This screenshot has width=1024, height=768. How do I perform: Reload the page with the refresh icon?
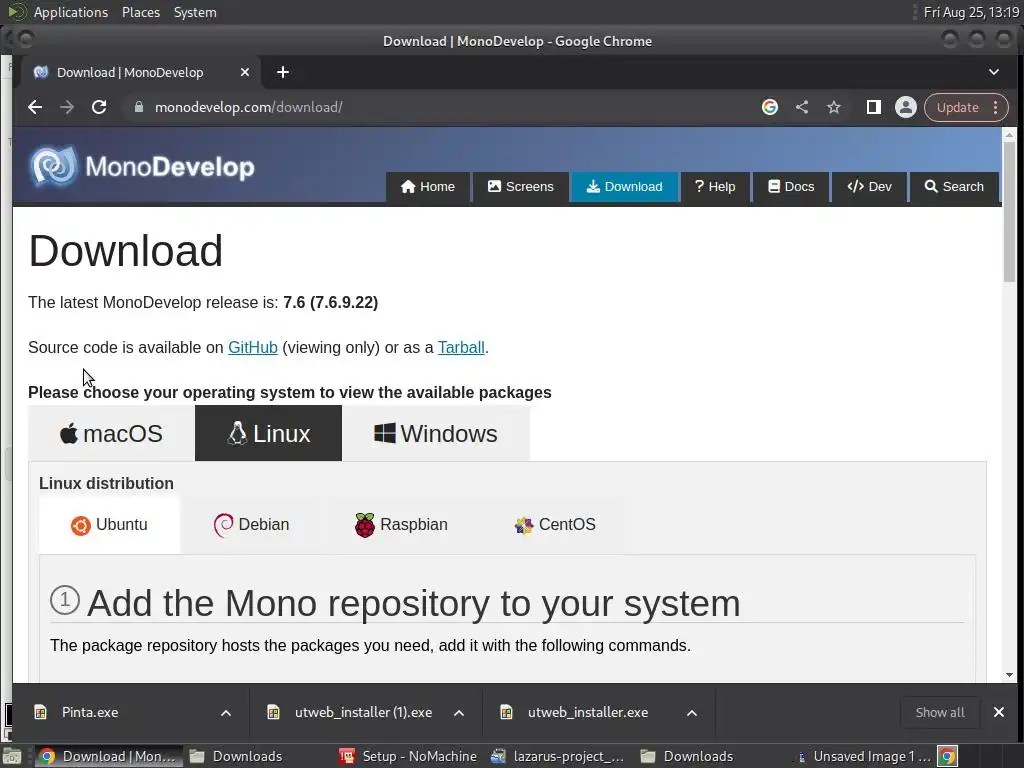point(99,107)
